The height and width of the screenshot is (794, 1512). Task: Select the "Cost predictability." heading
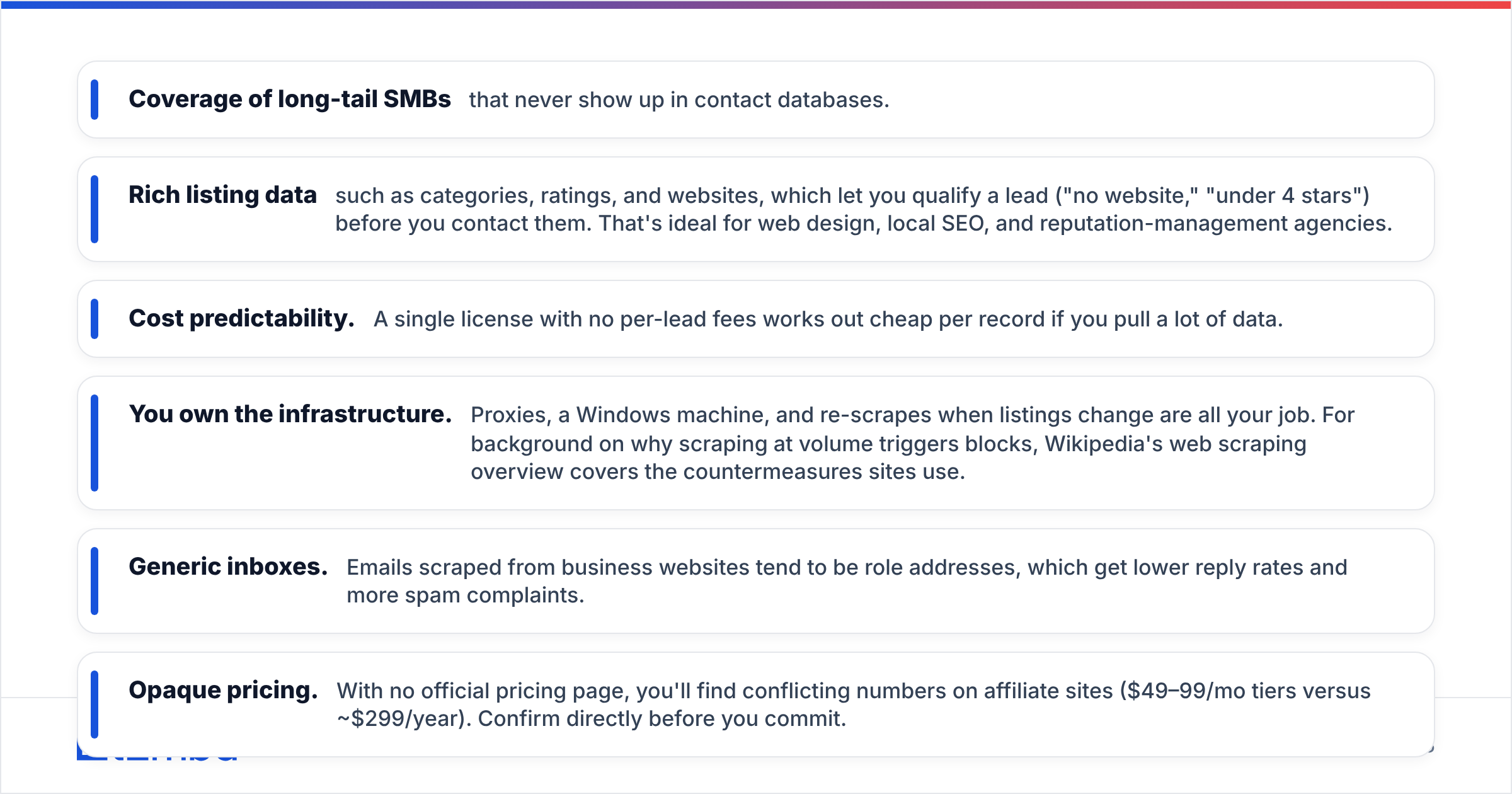click(242, 318)
